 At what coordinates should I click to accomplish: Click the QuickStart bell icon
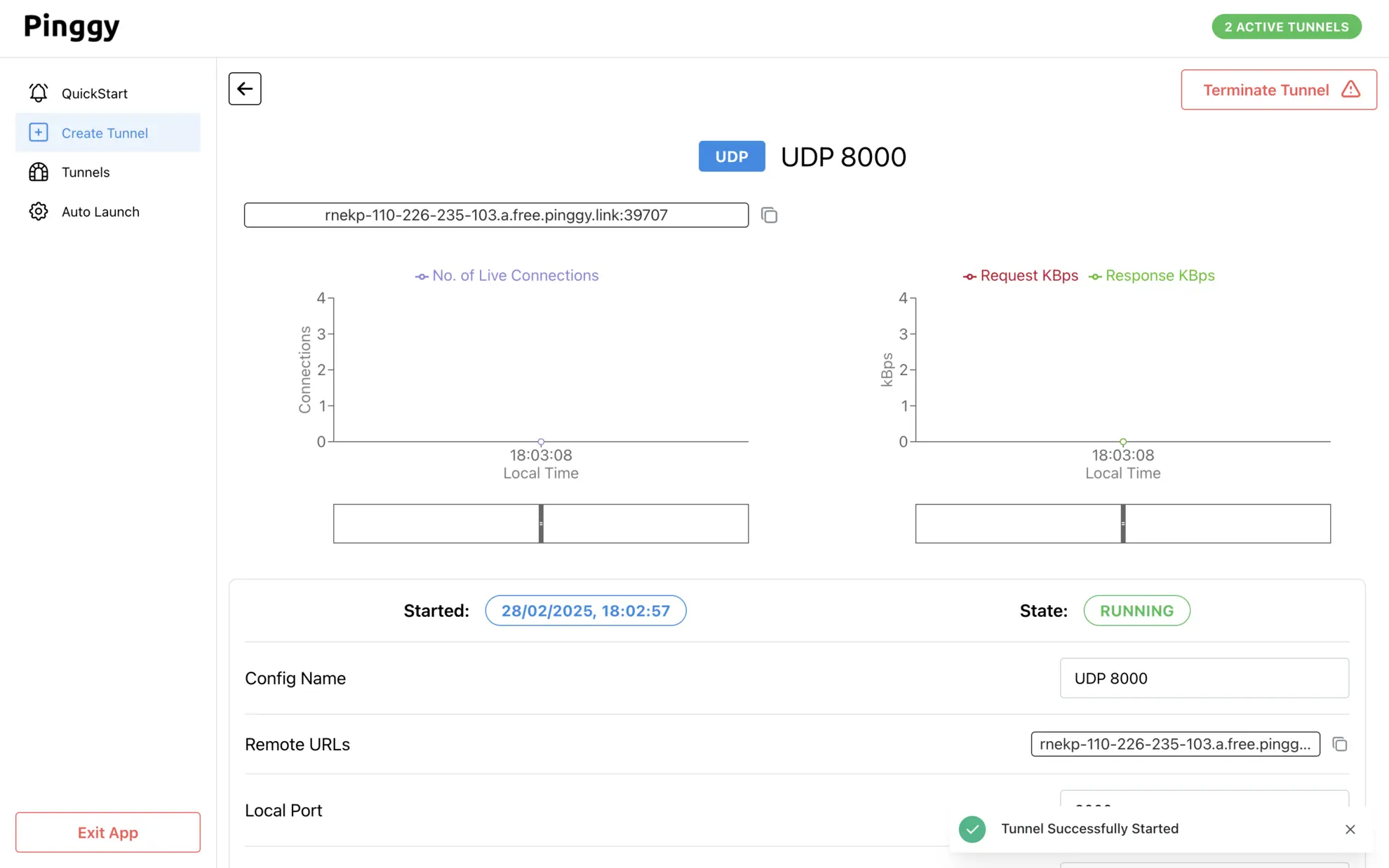(39, 93)
